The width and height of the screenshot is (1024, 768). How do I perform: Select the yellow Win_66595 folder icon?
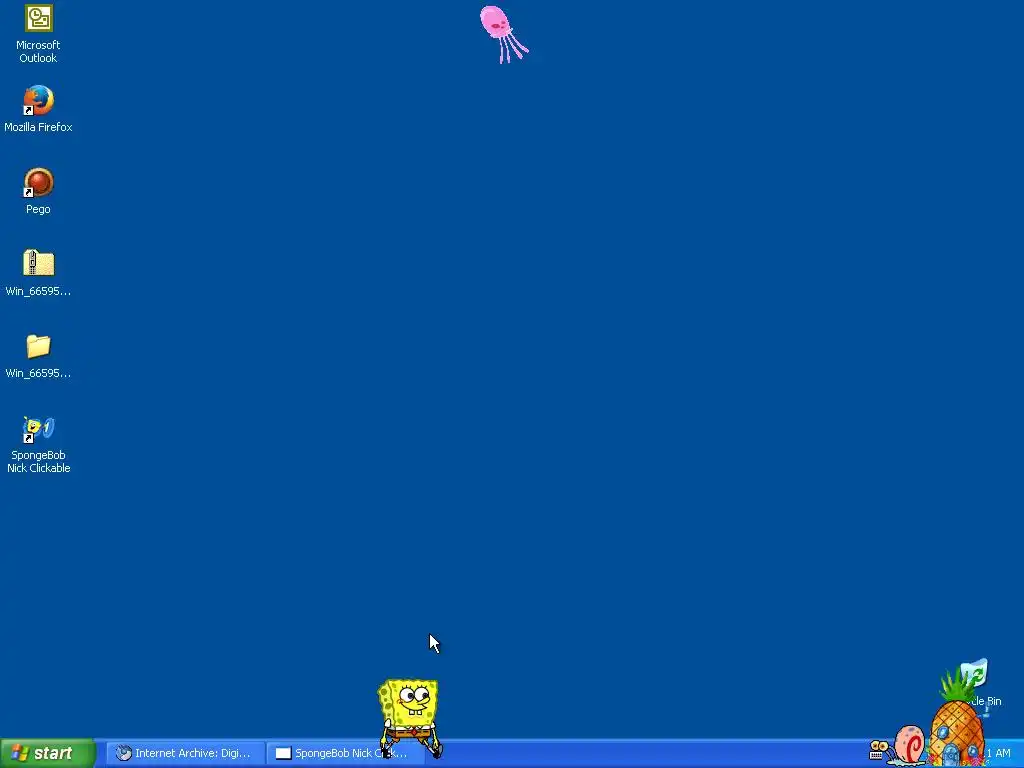coord(39,346)
